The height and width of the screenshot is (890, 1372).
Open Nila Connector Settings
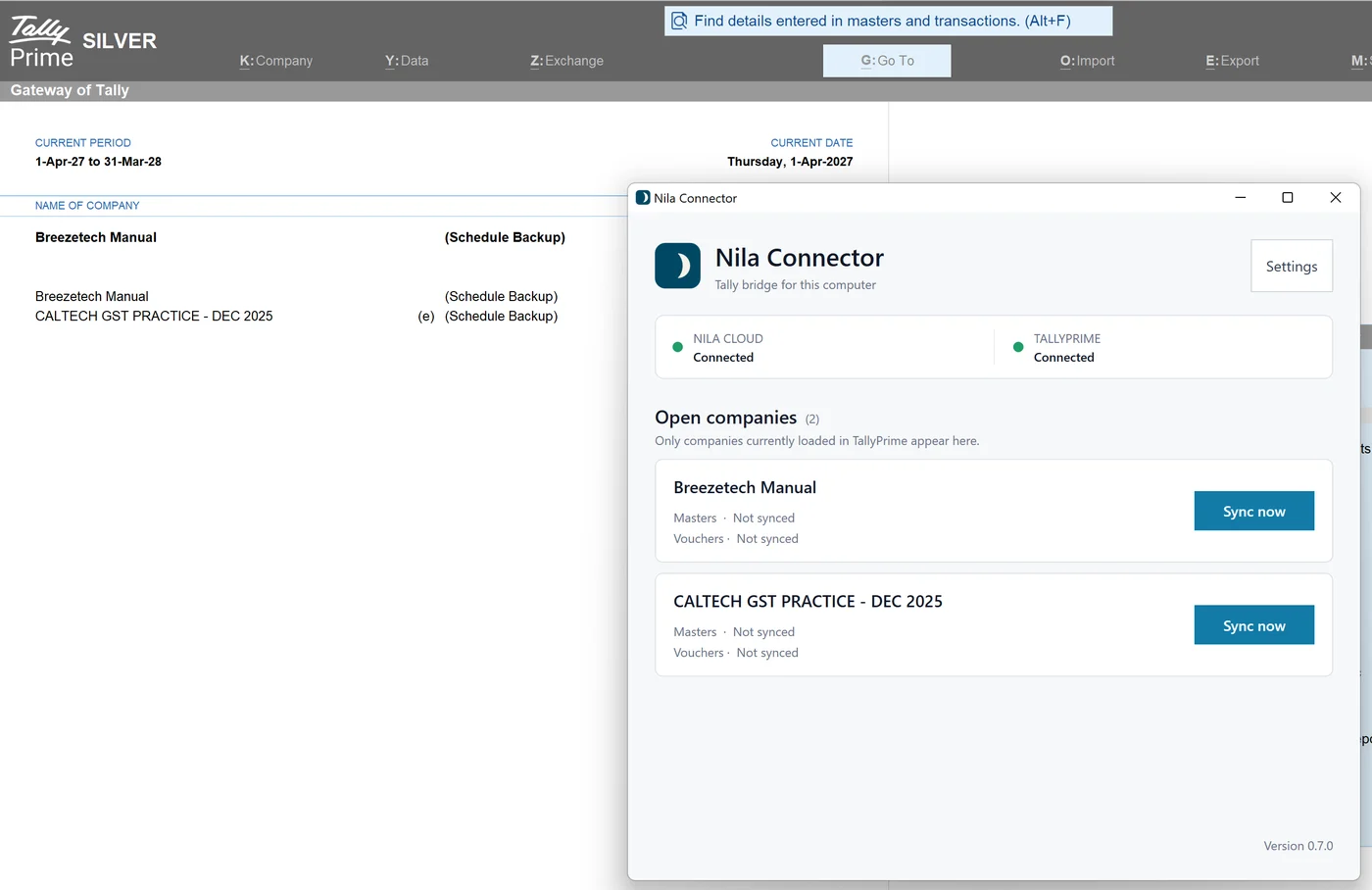coord(1292,266)
